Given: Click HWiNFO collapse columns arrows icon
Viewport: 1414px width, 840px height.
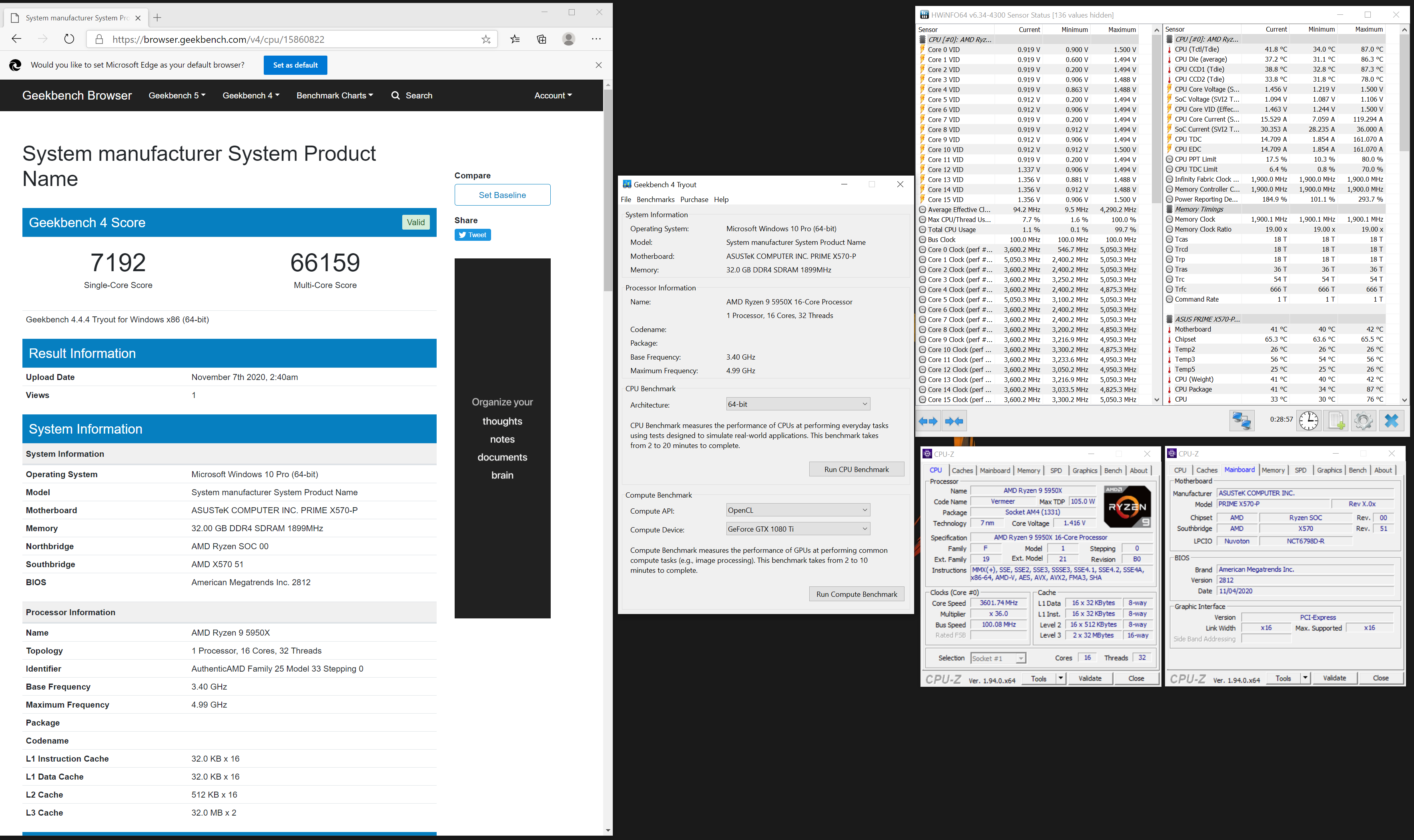Looking at the screenshot, I should point(954,421).
